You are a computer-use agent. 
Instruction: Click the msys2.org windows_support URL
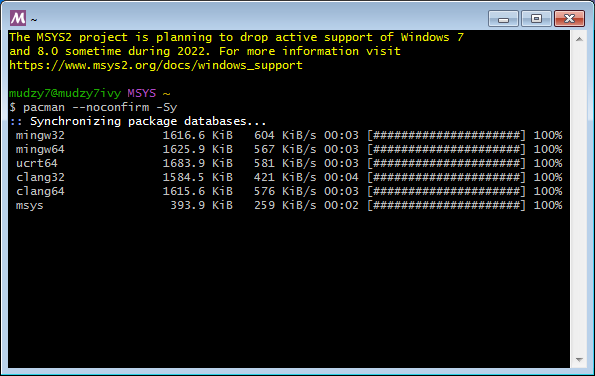156,65
